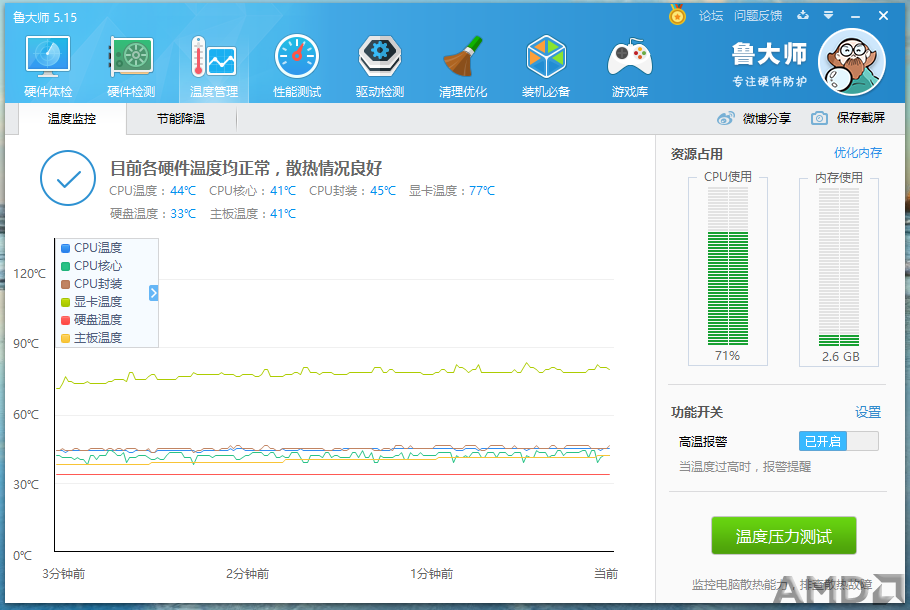Click 当温度过高时，报警提醒 description
This screenshot has width=910, height=610.
point(745,467)
